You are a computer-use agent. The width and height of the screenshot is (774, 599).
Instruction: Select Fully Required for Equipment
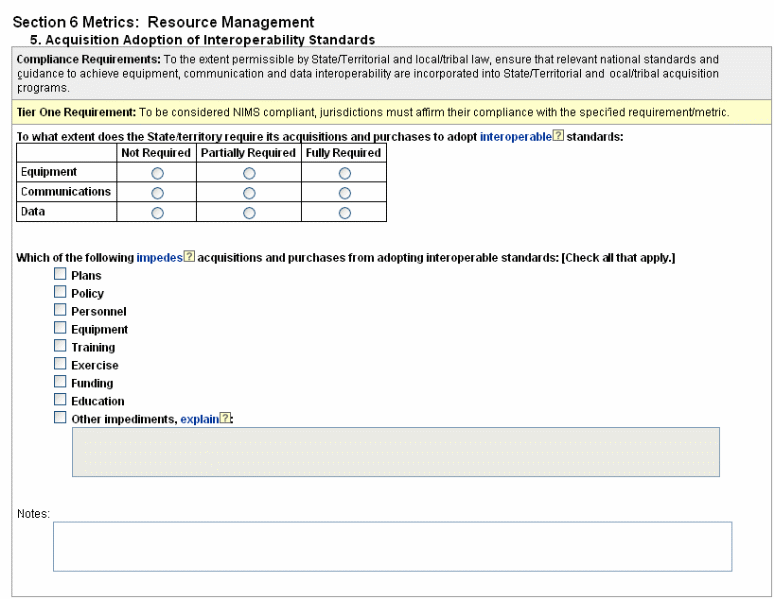pyautogui.click(x=344, y=173)
